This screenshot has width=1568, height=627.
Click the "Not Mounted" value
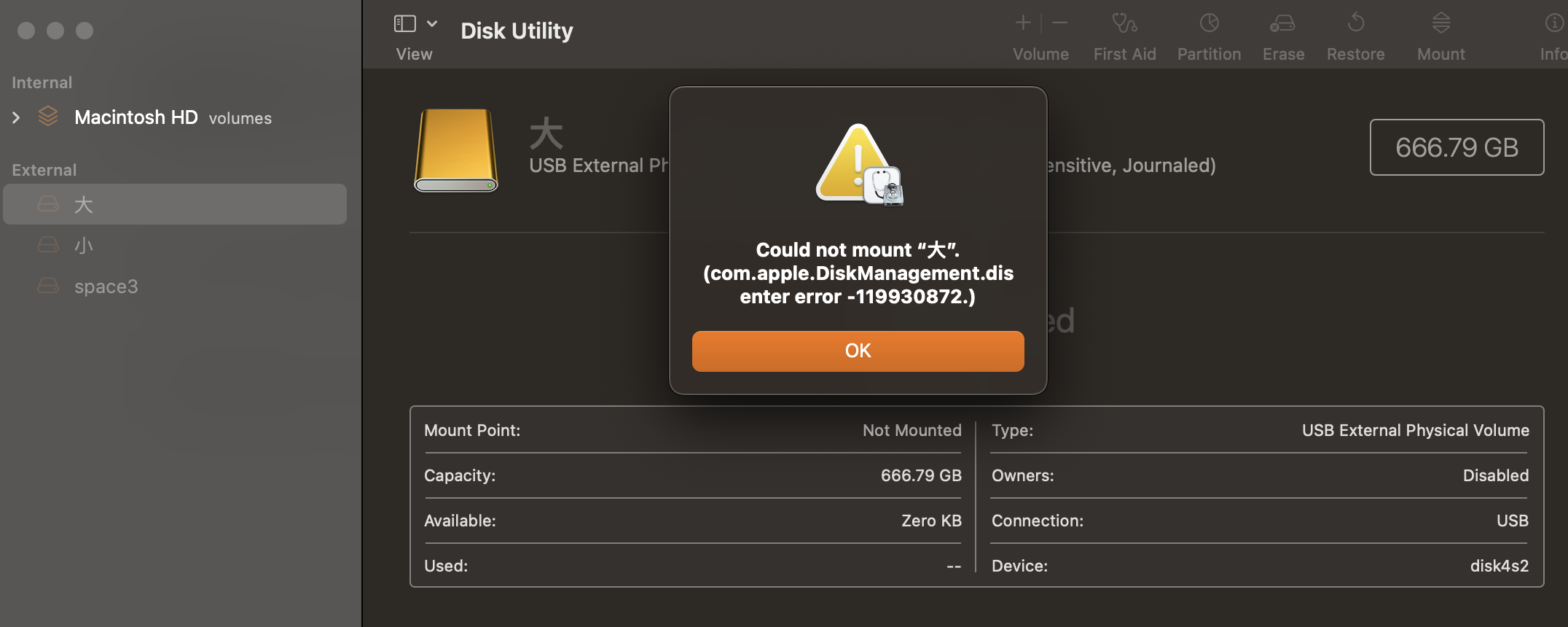[912, 430]
